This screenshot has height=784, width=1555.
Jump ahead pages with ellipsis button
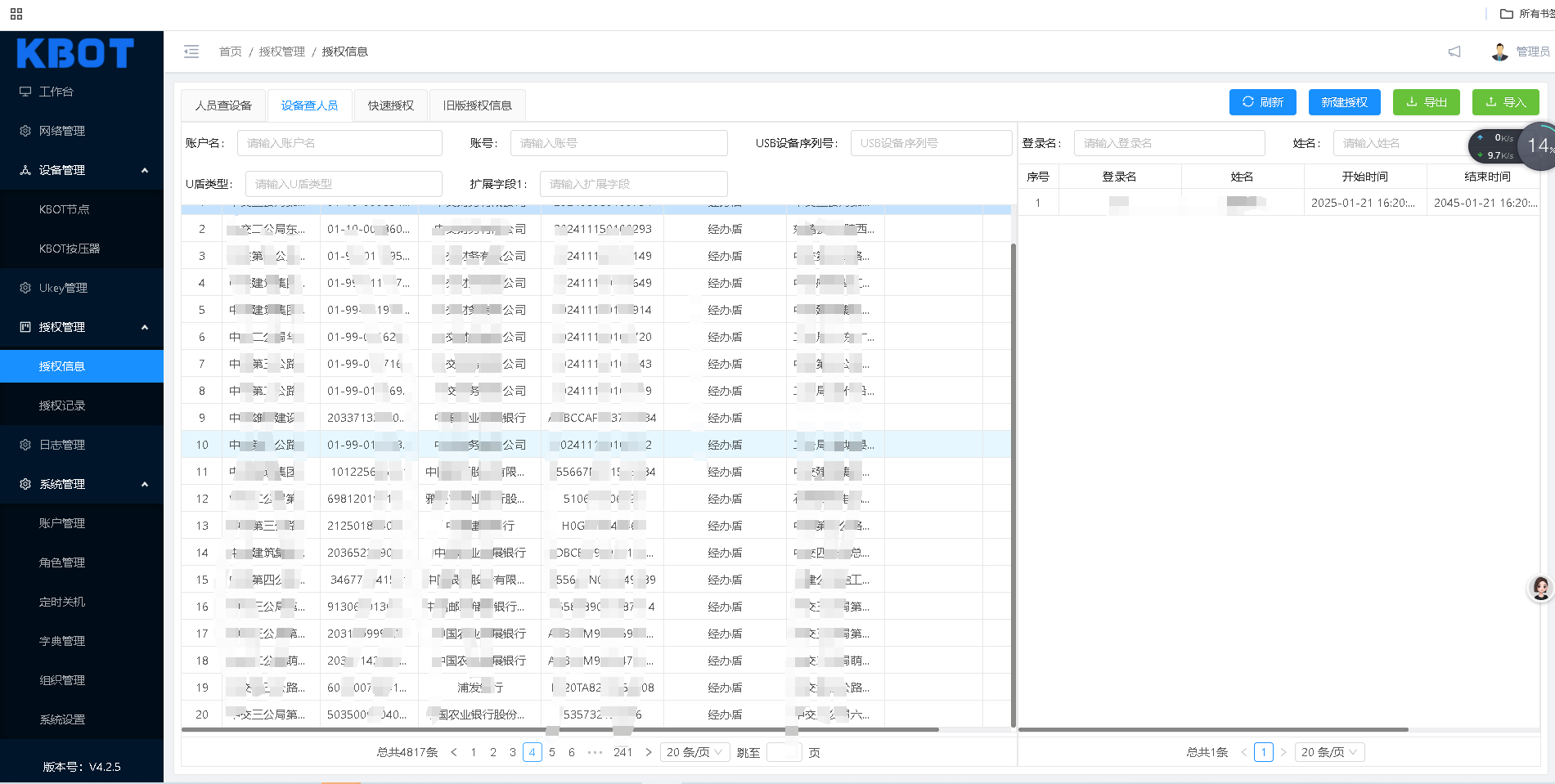click(x=595, y=752)
